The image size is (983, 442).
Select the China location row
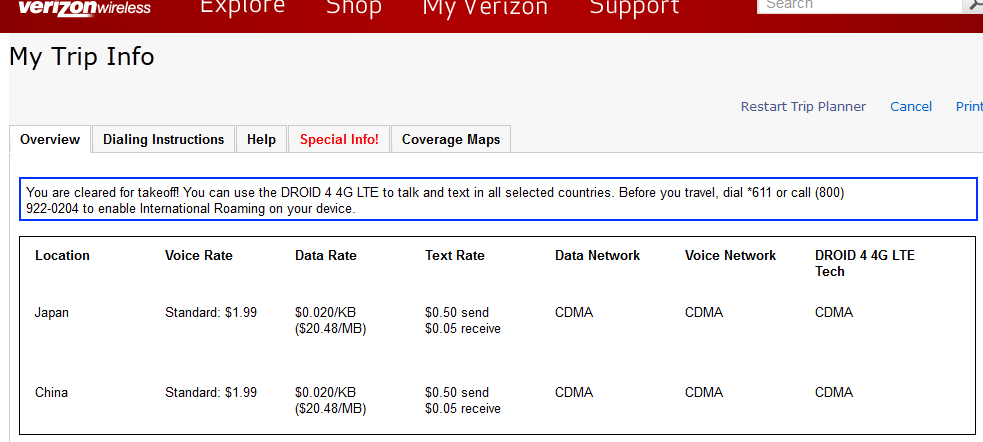click(498, 401)
